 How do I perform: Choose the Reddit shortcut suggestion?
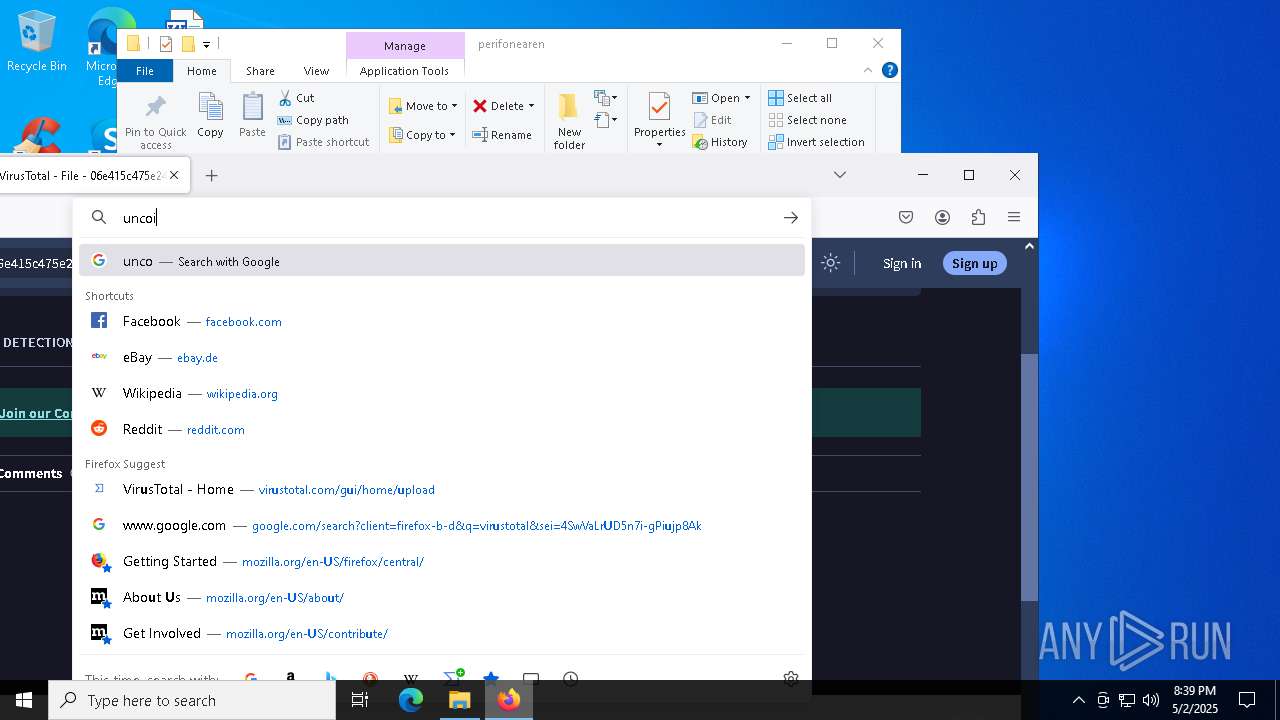pos(442,429)
